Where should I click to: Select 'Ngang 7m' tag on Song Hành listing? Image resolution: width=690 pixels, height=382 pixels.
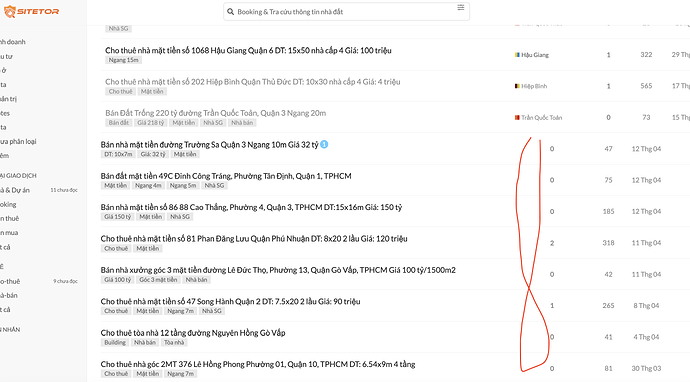click(180, 311)
